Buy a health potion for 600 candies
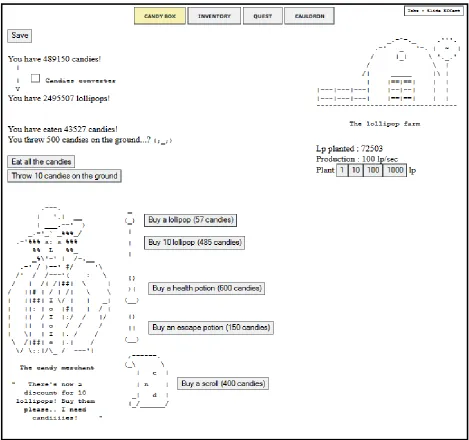Screen dimensions: 469x440 point(206,288)
